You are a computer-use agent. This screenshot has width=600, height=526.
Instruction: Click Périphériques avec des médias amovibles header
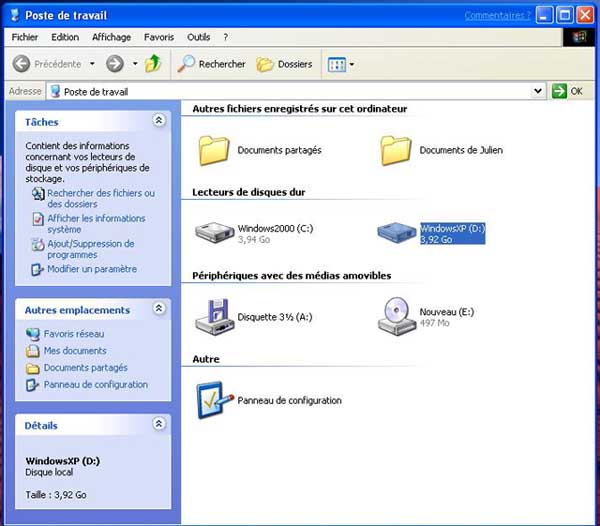pyautogui.click(x=292, y=275)
